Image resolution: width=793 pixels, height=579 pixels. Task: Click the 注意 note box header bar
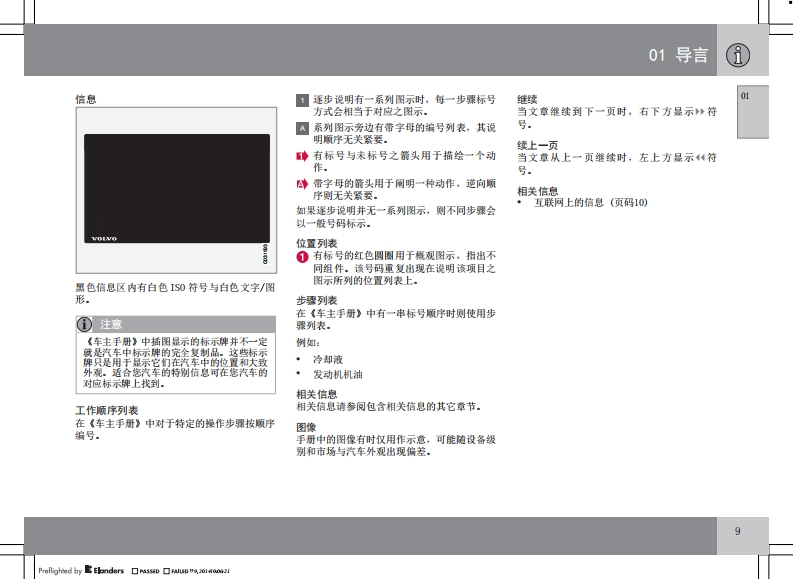click(176, 324)
